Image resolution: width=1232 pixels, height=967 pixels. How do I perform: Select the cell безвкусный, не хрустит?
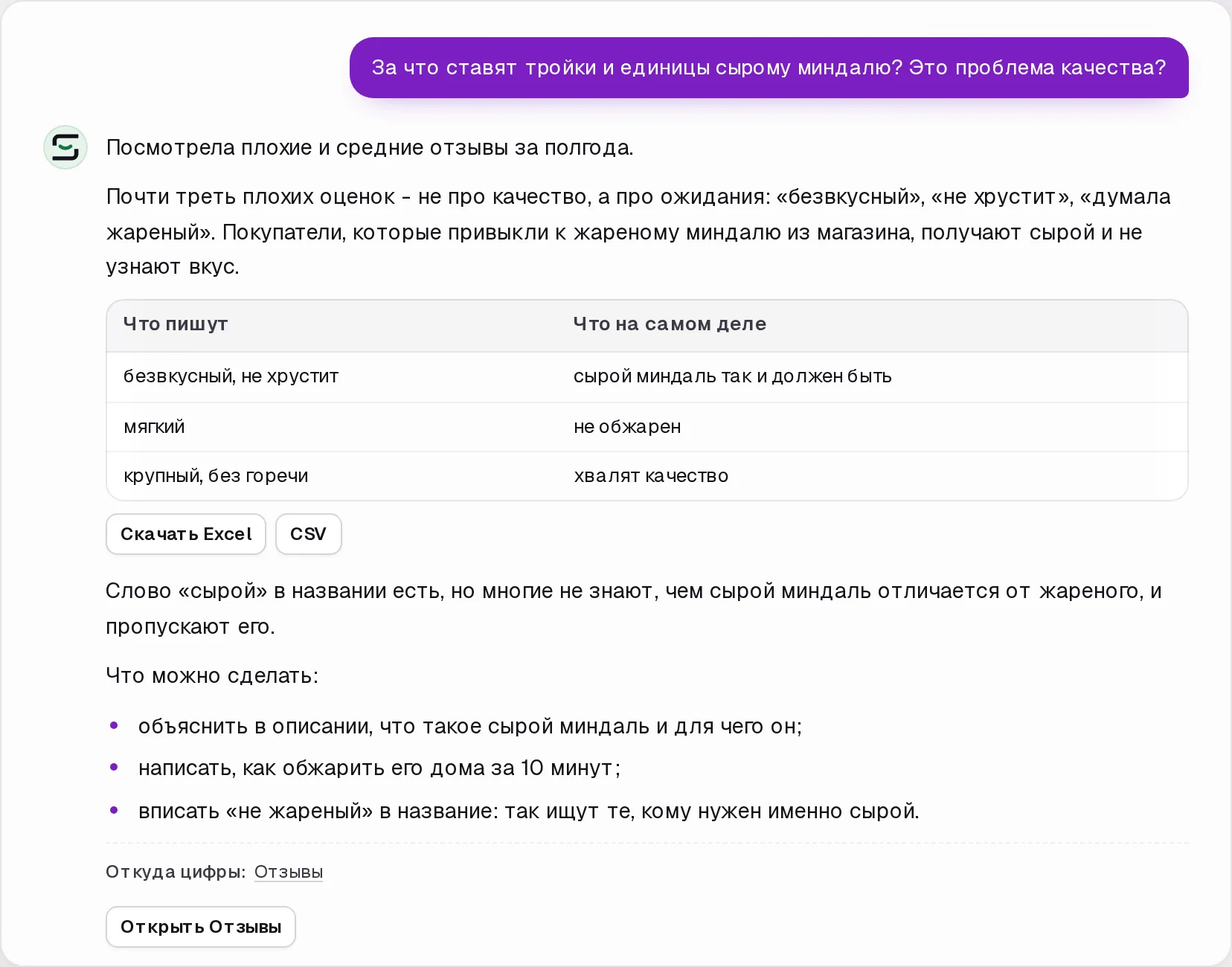pyautogui.click(x=231, y=376)
